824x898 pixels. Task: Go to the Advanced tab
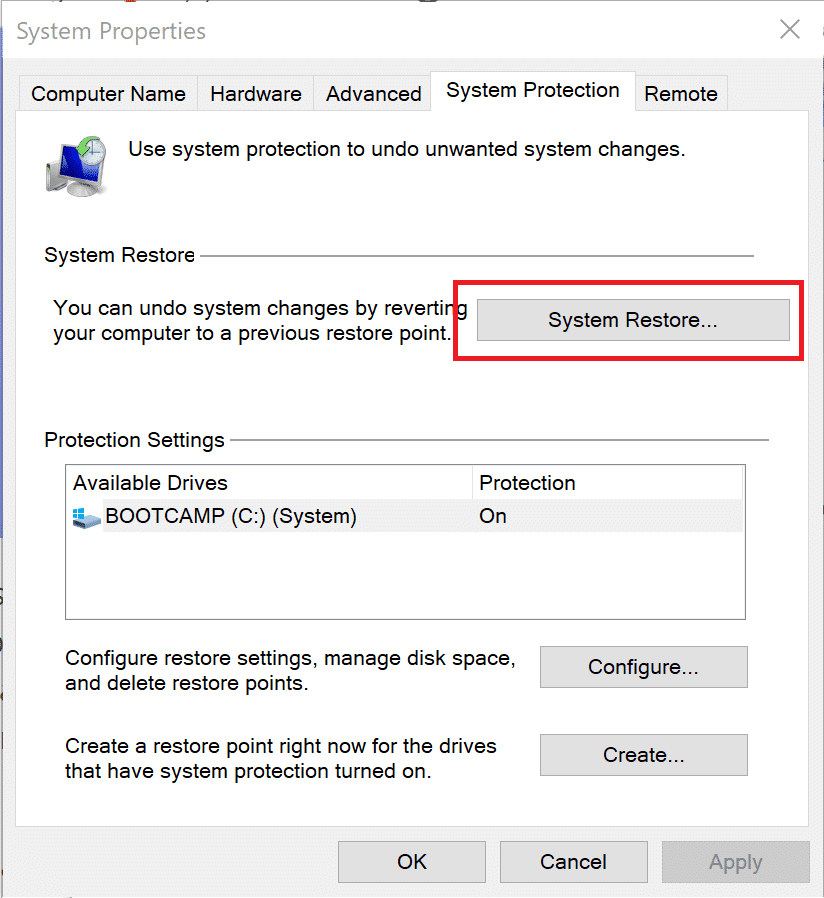coord(373,94)
